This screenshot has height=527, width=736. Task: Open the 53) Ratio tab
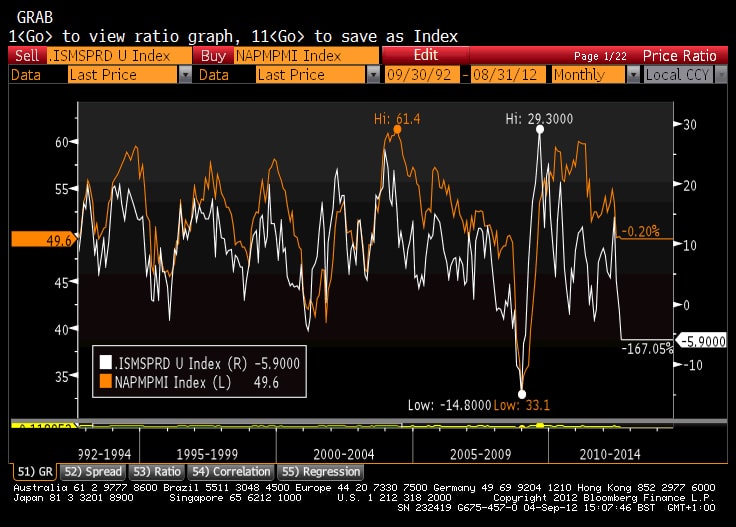(155, 471)
